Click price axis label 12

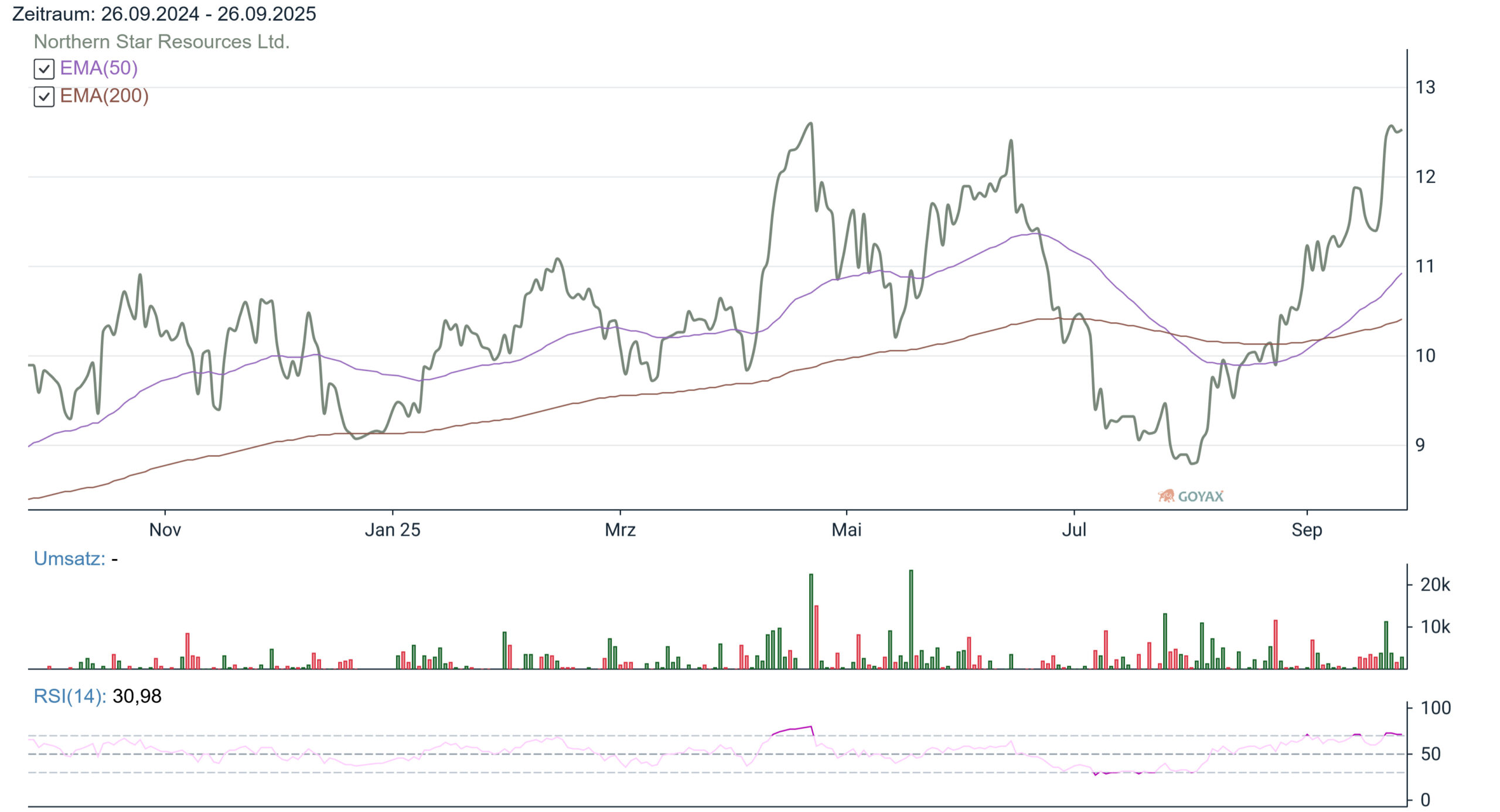pos(1426,176)
